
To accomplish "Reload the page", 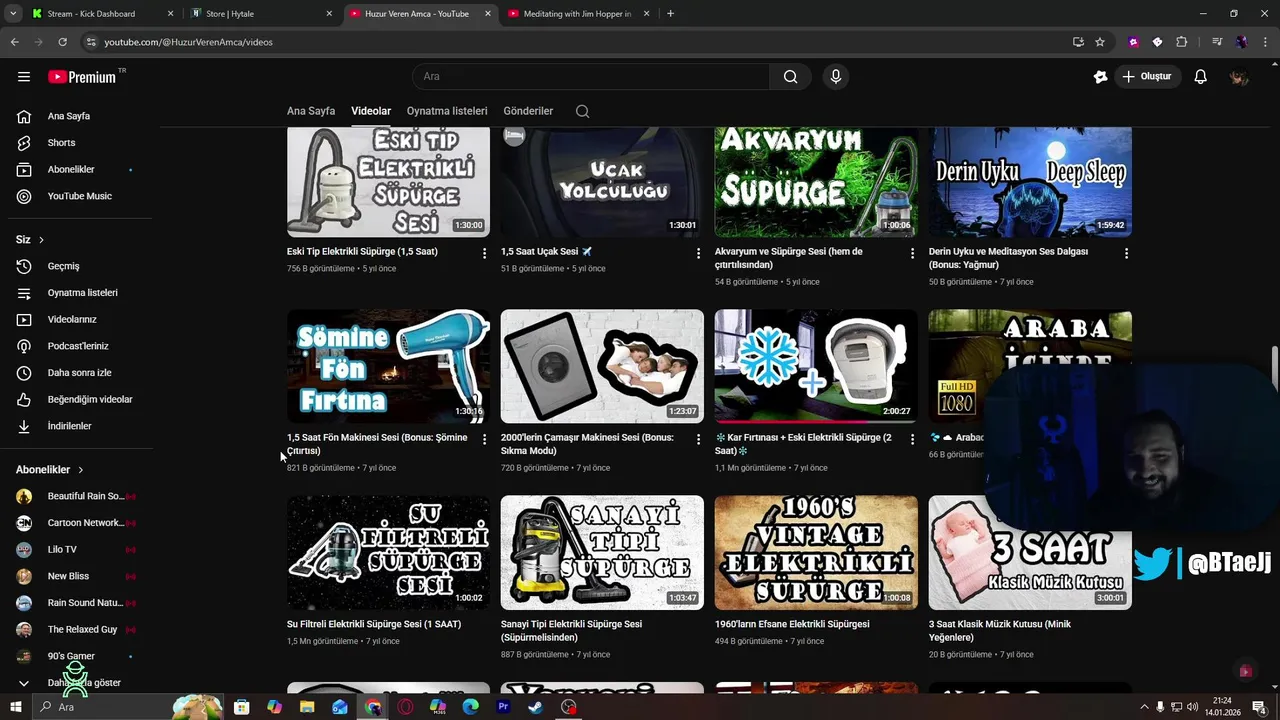I will (x=62, y=42).
